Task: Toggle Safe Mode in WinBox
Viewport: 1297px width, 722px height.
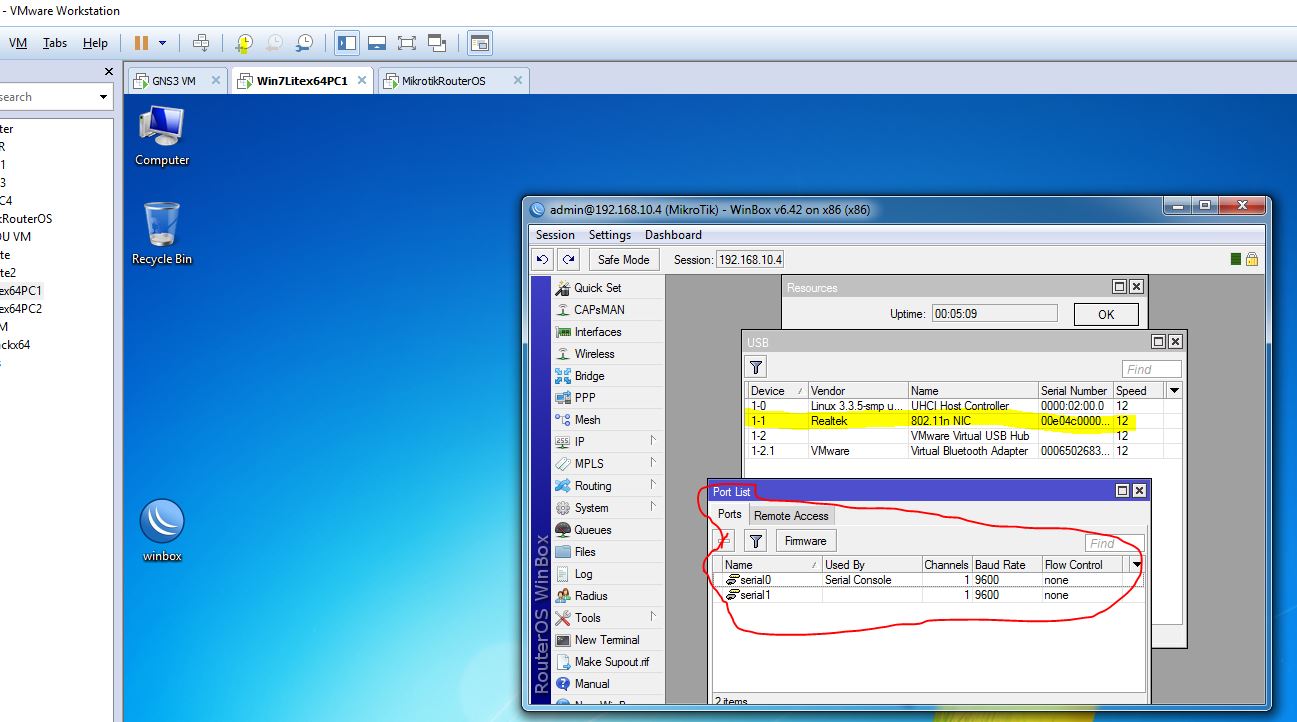Action: 623,259
